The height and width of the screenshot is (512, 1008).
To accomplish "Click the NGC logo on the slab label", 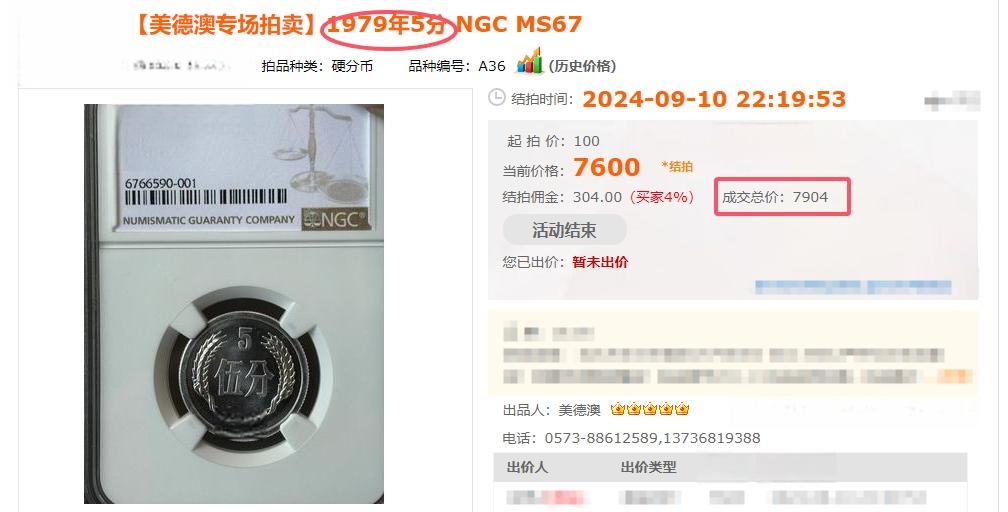I will tap(335, 219).
